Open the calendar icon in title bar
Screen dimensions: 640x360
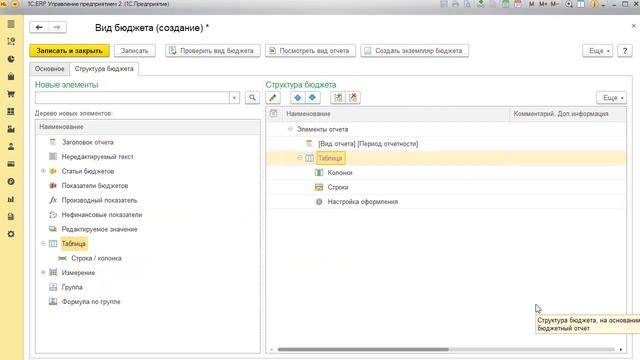518,4
